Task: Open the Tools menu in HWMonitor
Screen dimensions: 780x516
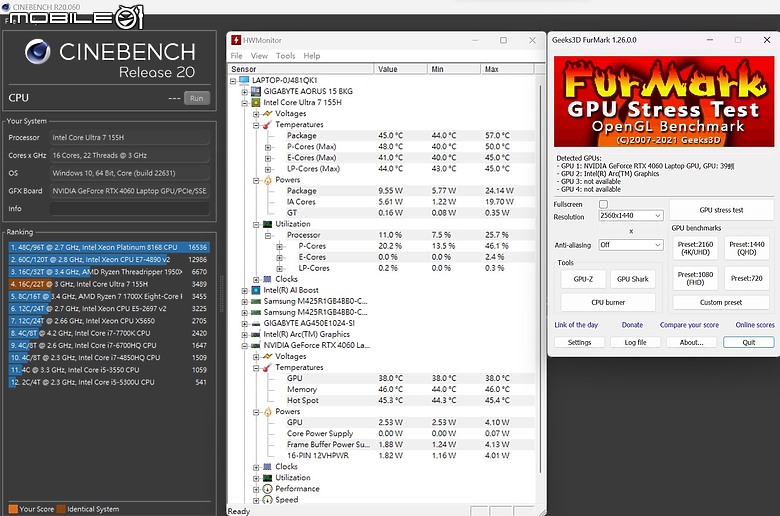Action: 286,56
